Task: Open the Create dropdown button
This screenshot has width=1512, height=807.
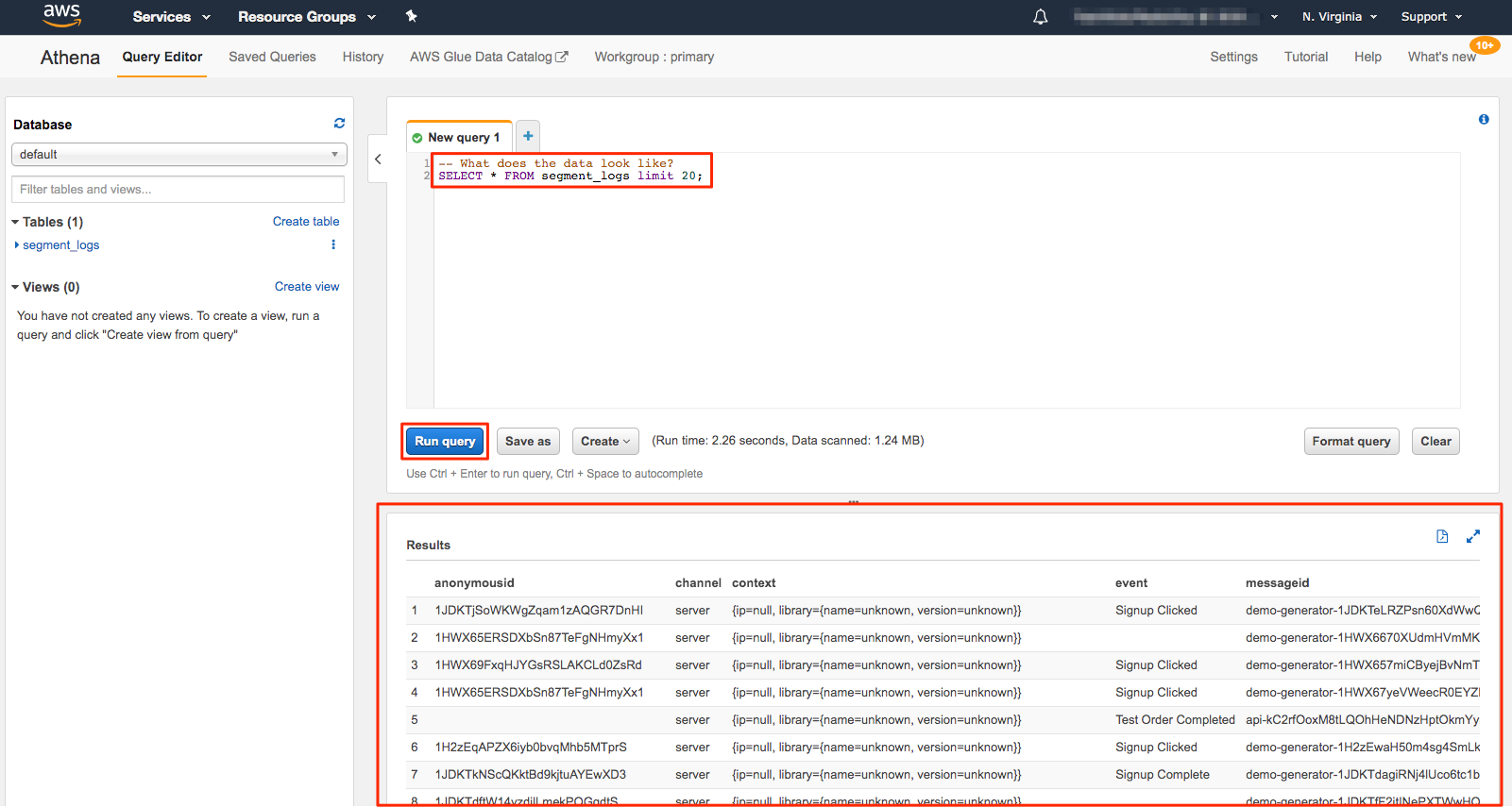Action: pos(605,441)
